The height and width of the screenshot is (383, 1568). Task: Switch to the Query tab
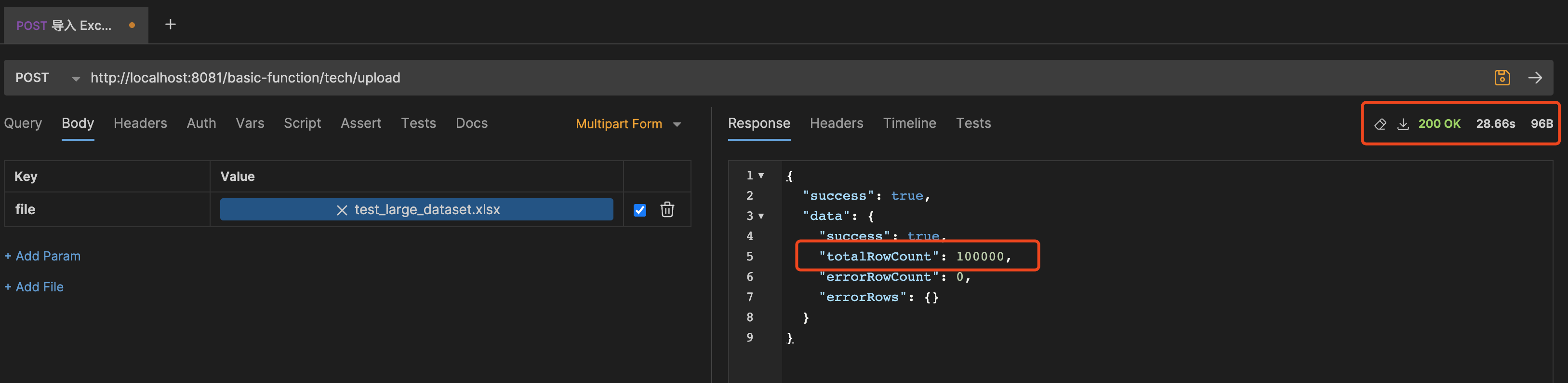[x=23, y=123]
